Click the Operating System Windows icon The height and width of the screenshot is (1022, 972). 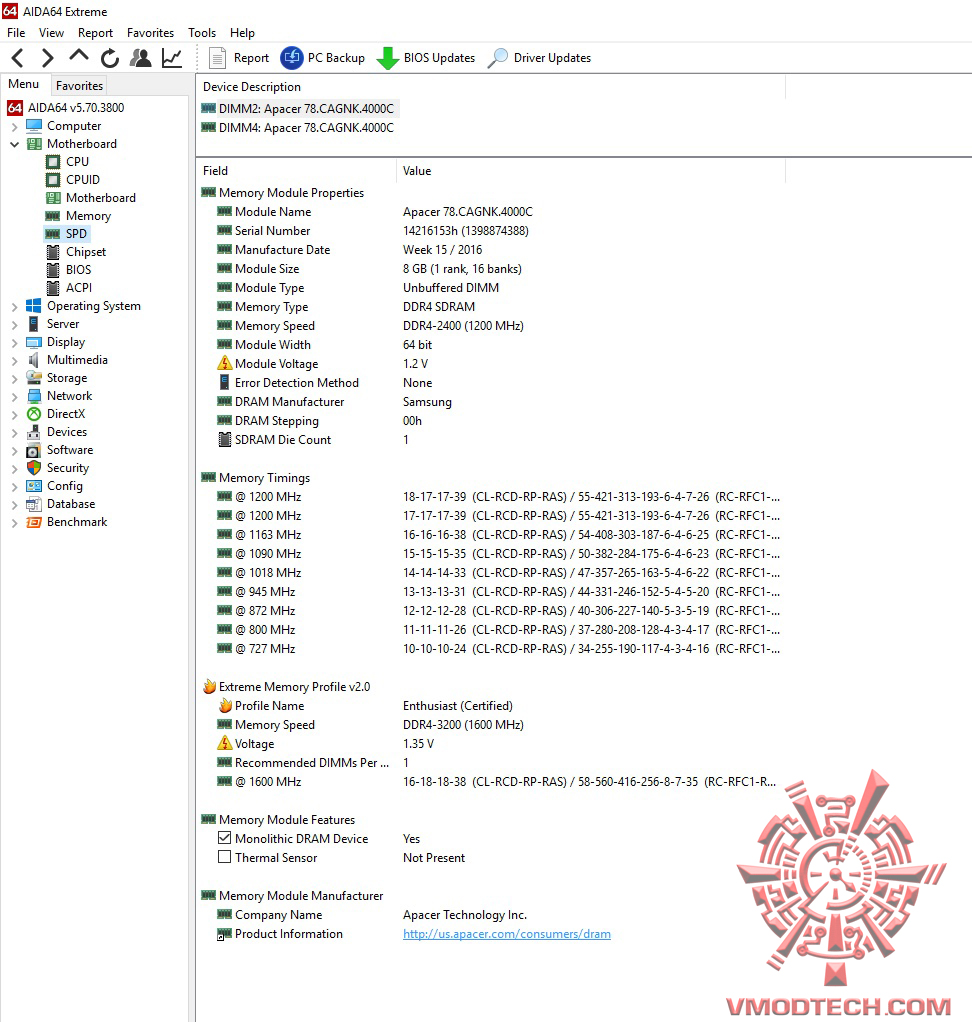click(x=34, y=306)
